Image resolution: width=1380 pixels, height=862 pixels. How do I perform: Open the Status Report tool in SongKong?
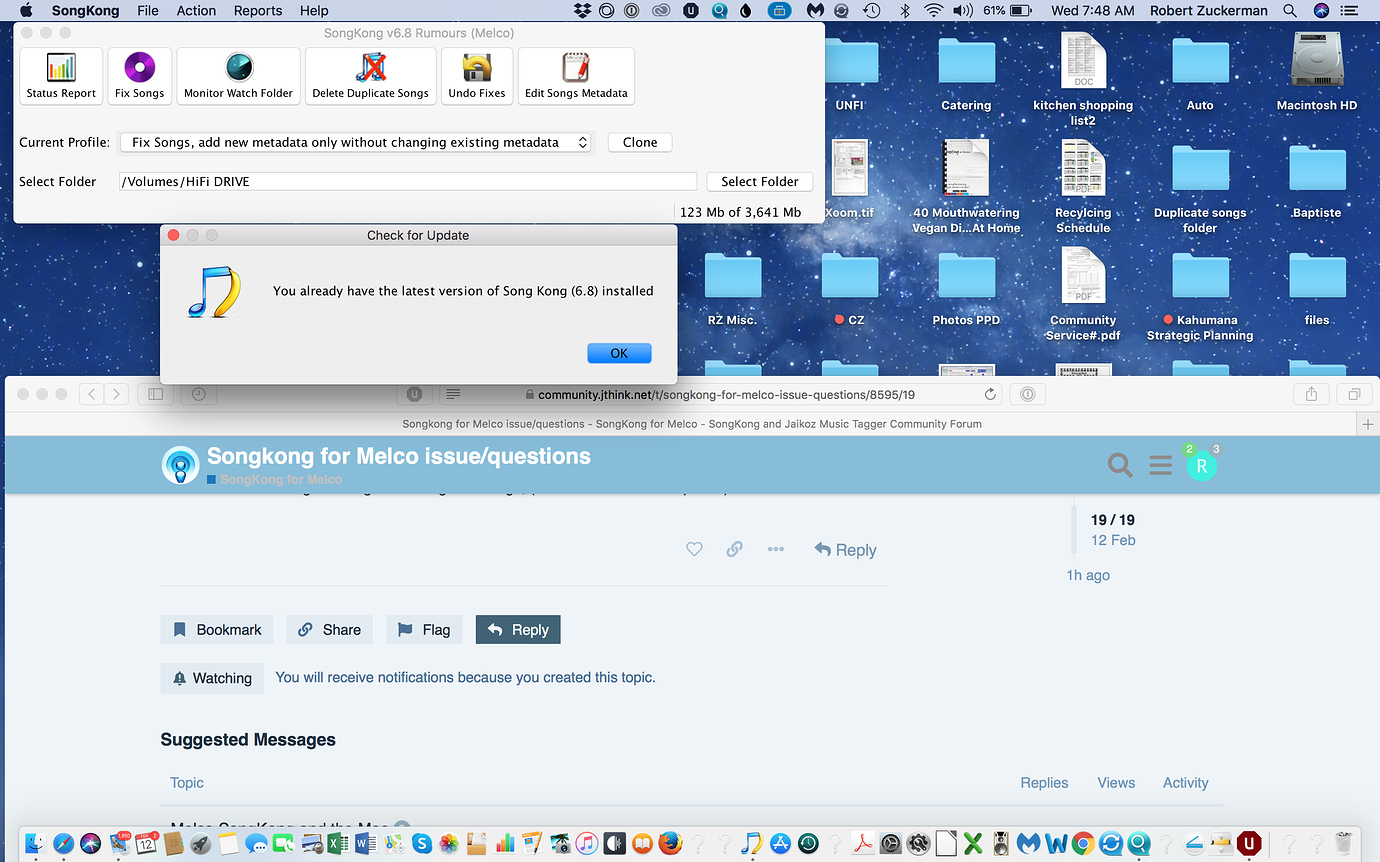point(61,76)
